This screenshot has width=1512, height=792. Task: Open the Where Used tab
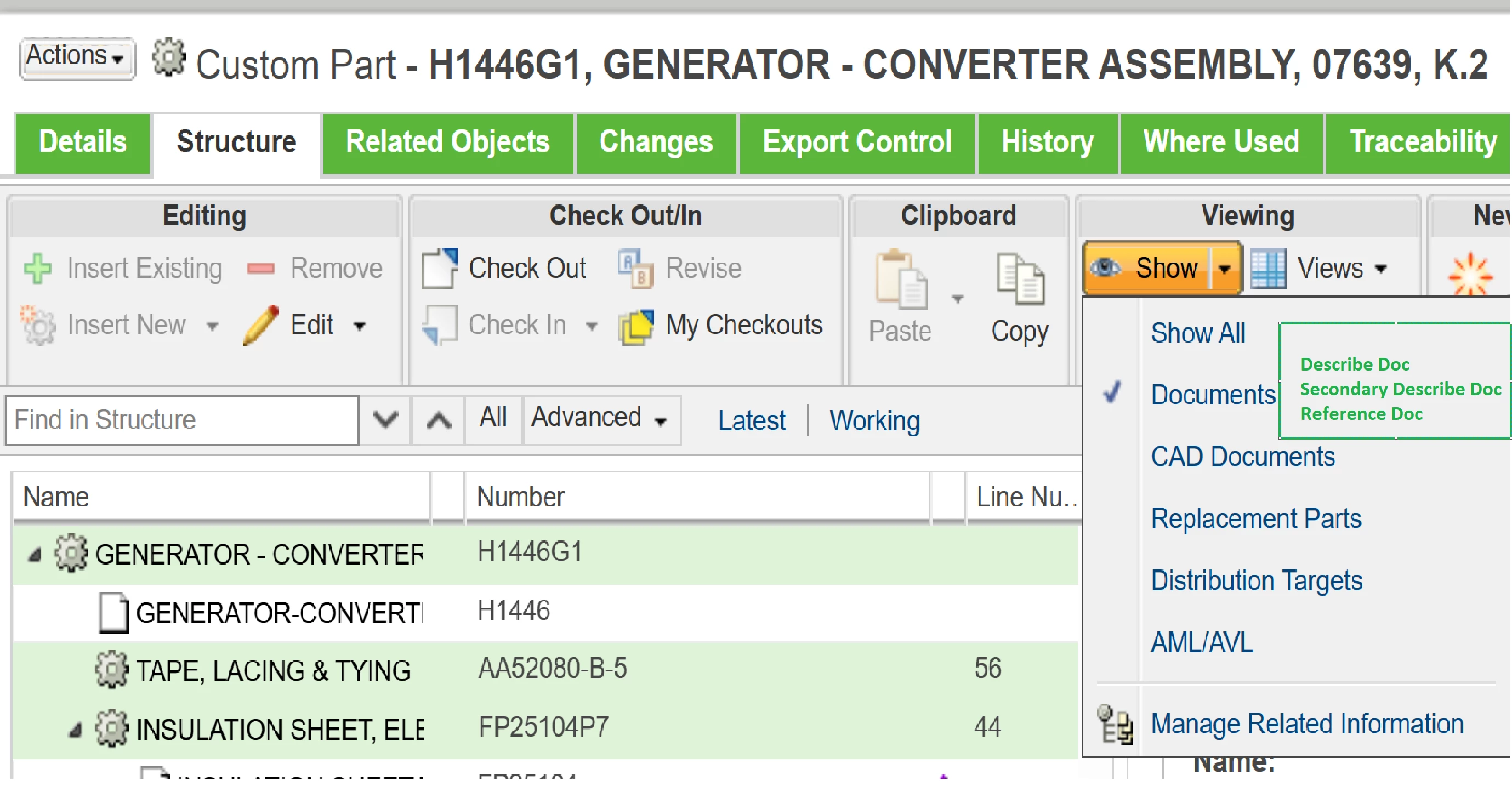[x=1221, y=143]
